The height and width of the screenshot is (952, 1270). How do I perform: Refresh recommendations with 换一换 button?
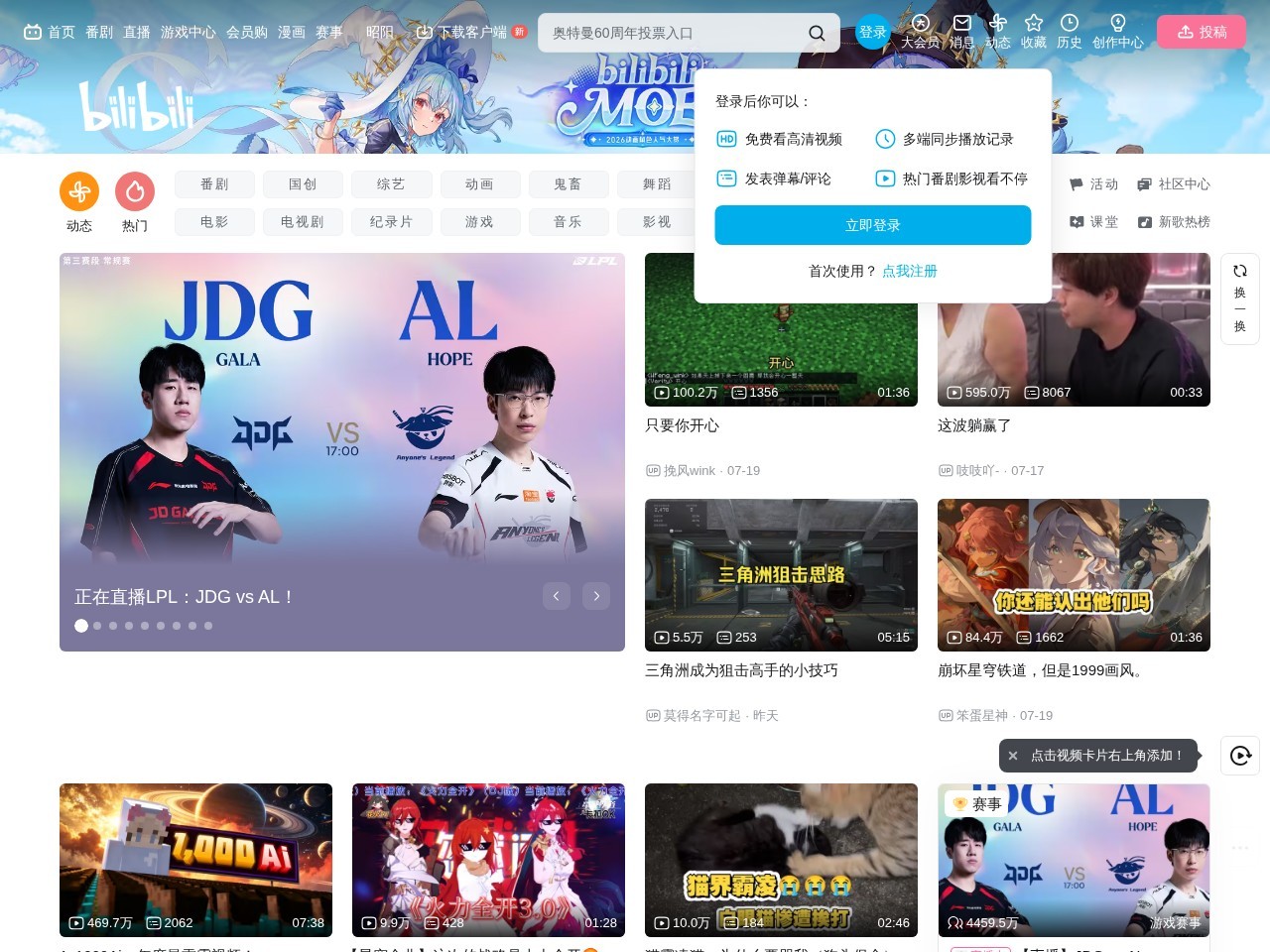point(1240,298)
